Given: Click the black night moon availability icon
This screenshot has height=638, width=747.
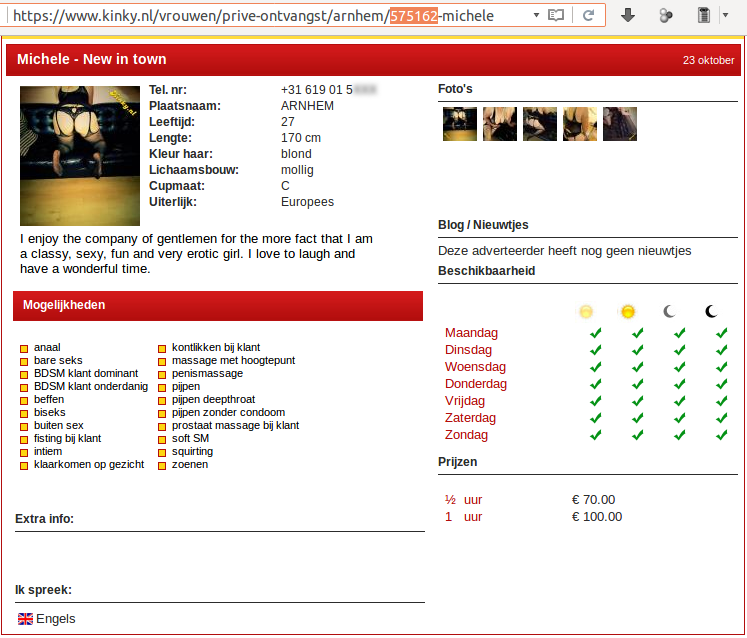Looking at the screenshot, I should pyautogui.click(x=711, y=312).
